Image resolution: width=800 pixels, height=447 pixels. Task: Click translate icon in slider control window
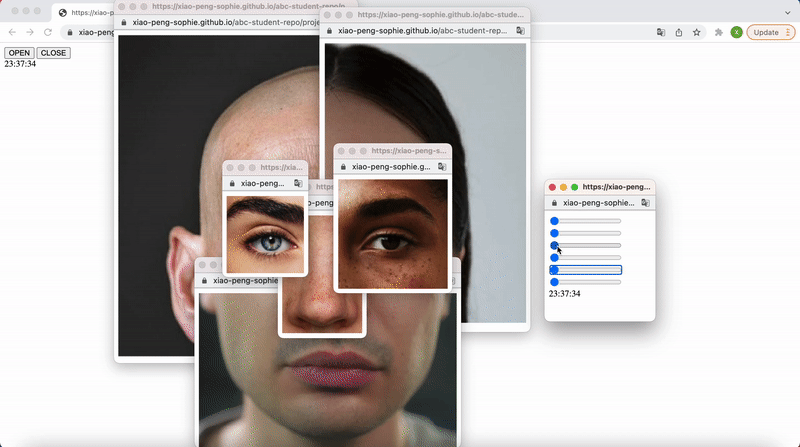click(645, 203)
